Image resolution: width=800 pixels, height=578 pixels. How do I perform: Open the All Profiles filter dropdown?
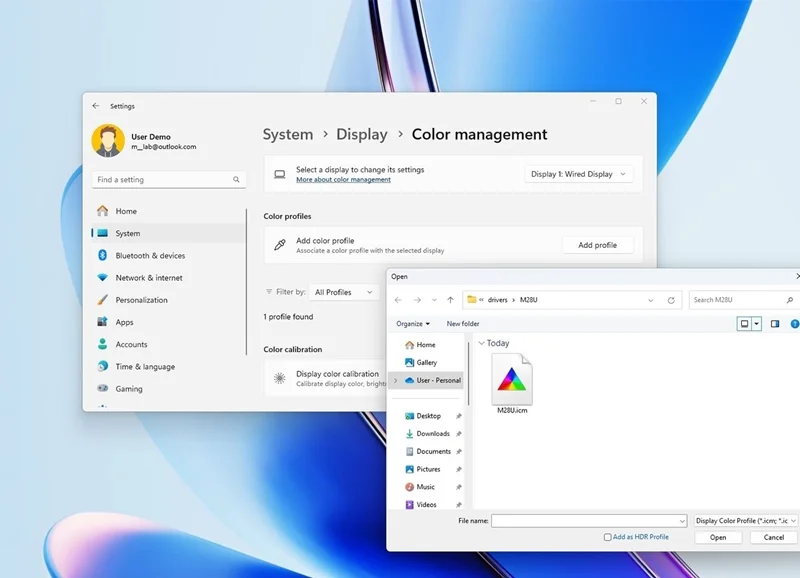point(344,292)
